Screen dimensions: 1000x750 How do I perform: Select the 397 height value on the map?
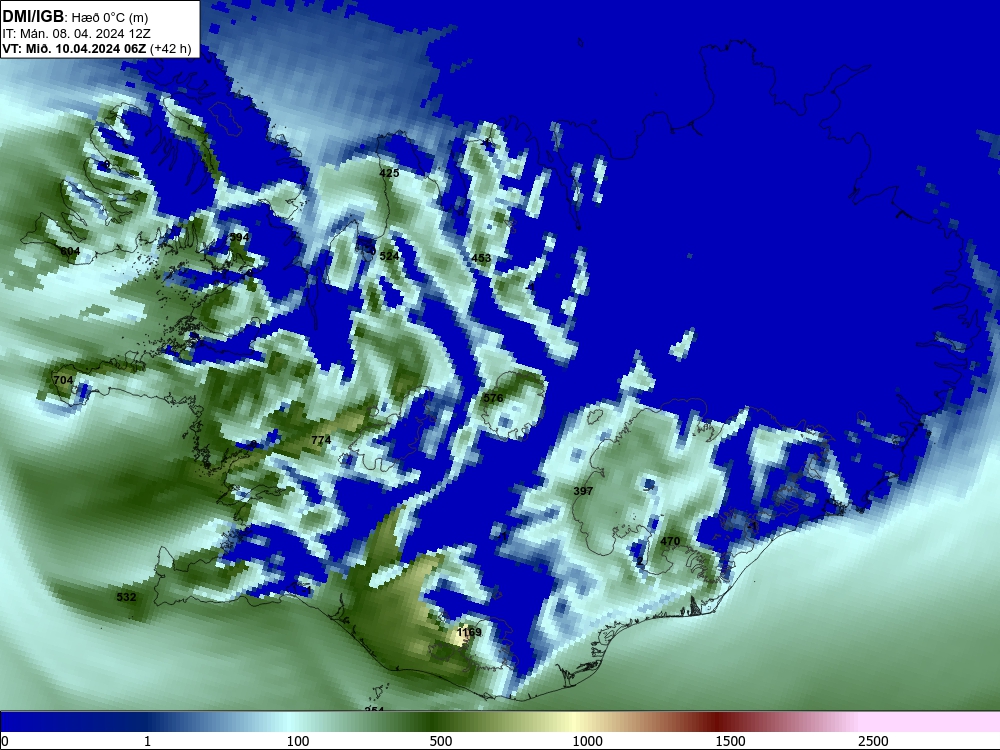(583, 491)
